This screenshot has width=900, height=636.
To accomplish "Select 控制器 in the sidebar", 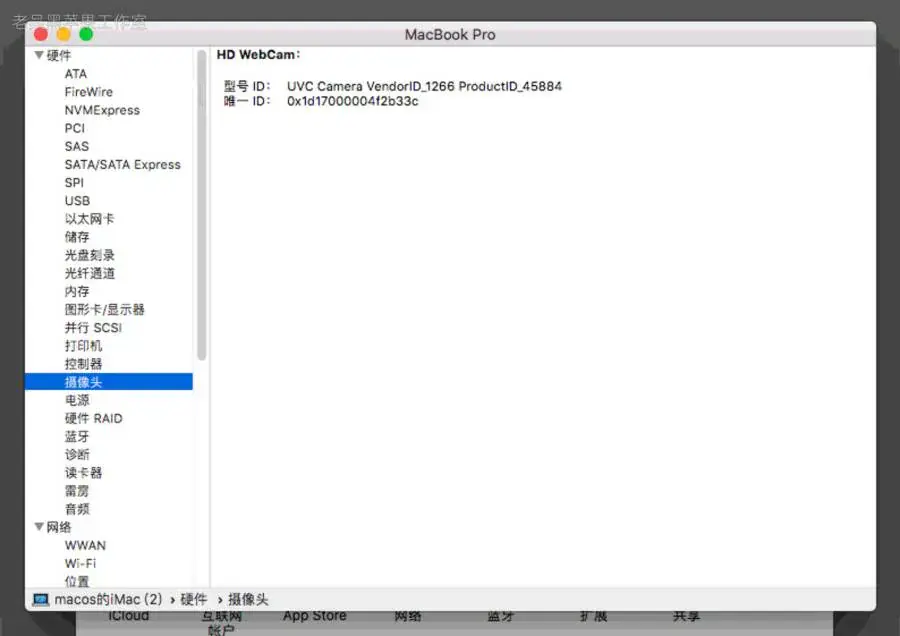I will click(83, 364).
